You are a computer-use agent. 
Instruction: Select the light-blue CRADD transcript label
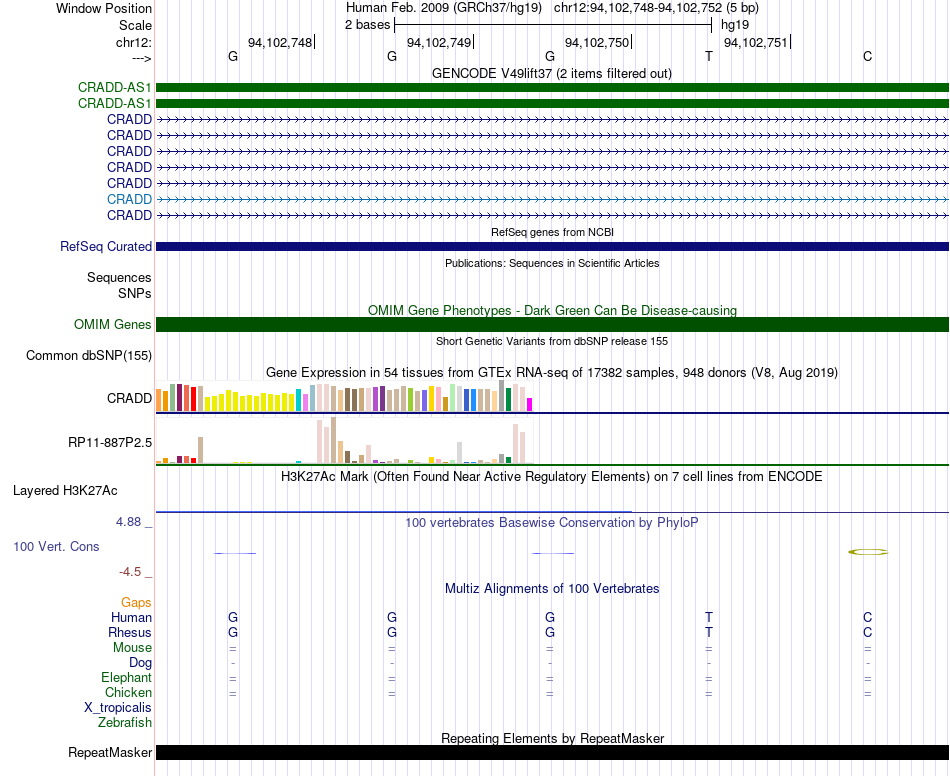129,199
